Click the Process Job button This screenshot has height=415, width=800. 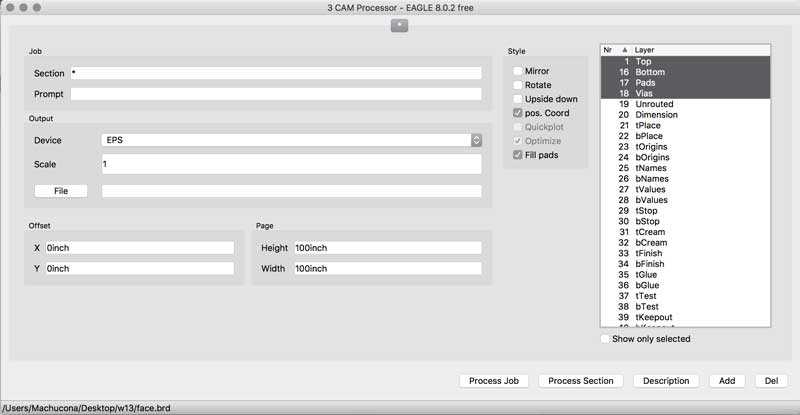pyautogui.click(x=494, y=381)
